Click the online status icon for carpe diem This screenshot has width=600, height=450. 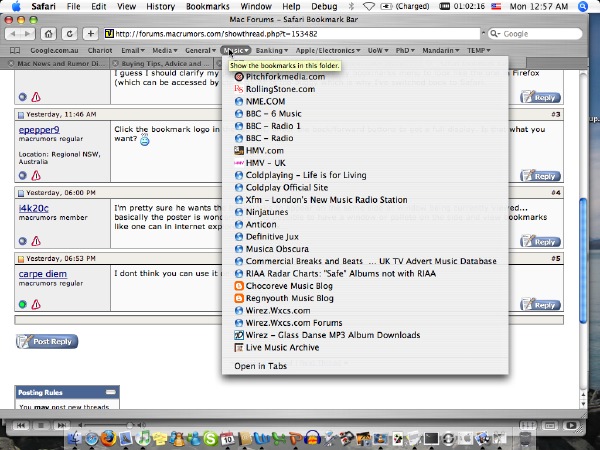point(23,304)
